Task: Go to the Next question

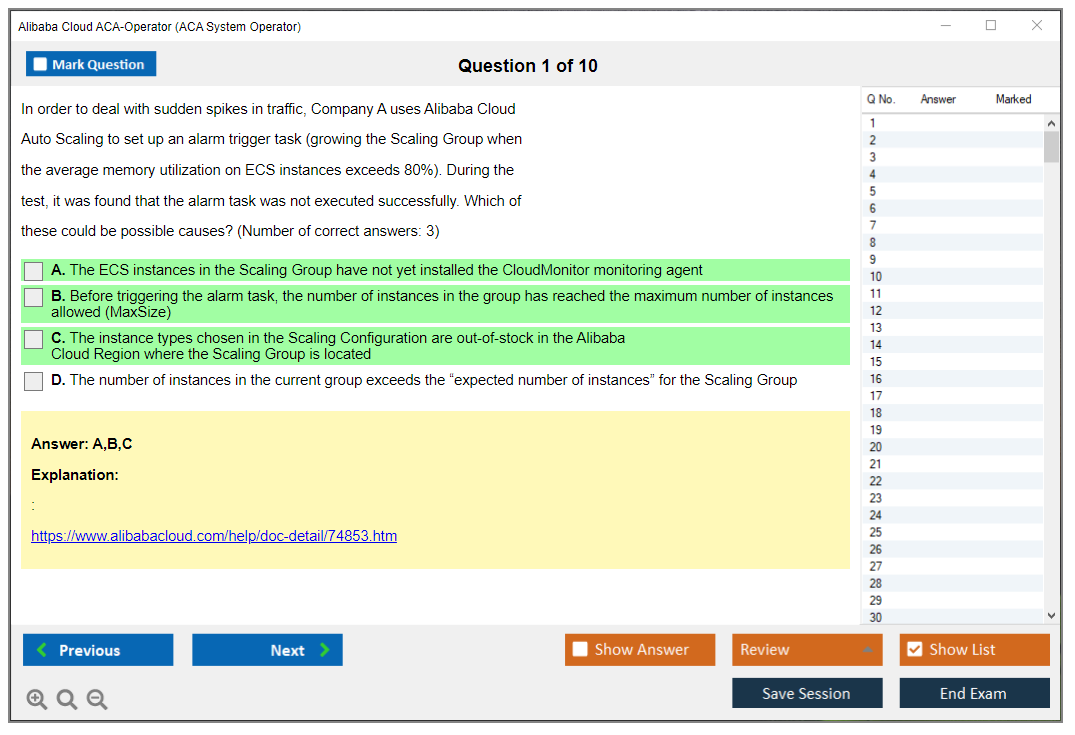Action: (267, 650)
